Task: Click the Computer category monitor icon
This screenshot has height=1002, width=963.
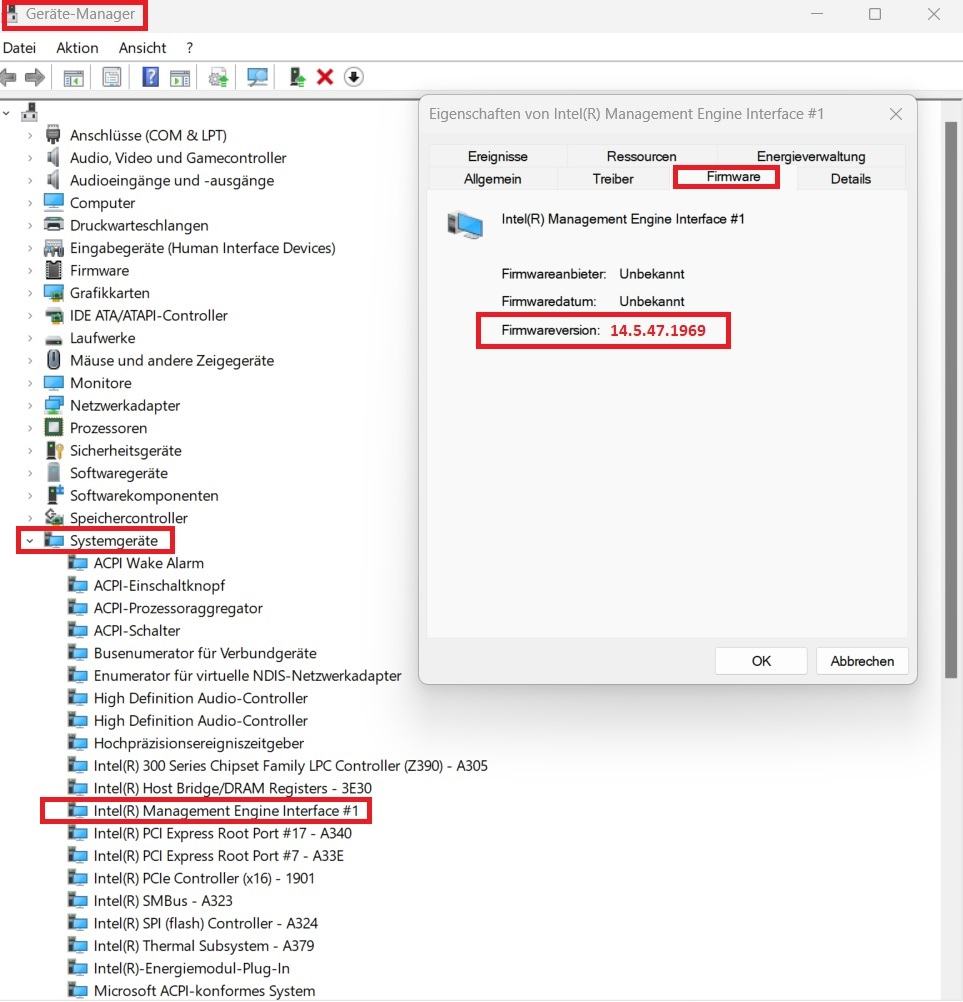Action: pyautogui.click(x=54, y=202)
